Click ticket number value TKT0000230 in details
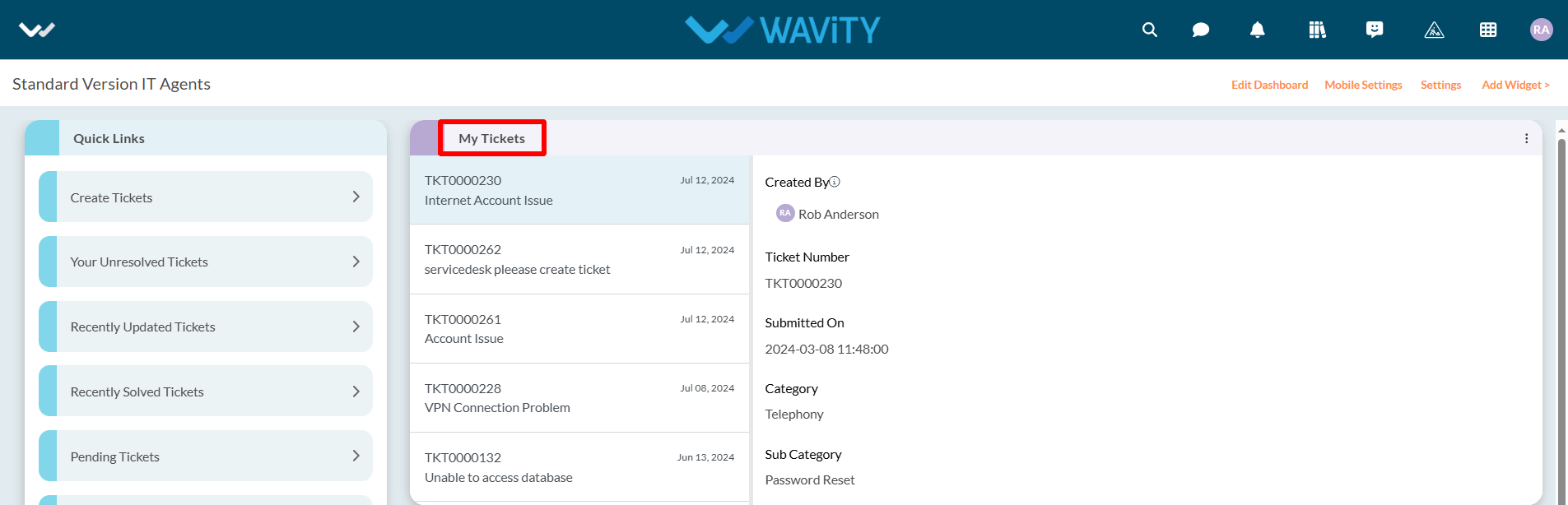1568x505 pixels. pyautogui.click(x=803, y=283)
